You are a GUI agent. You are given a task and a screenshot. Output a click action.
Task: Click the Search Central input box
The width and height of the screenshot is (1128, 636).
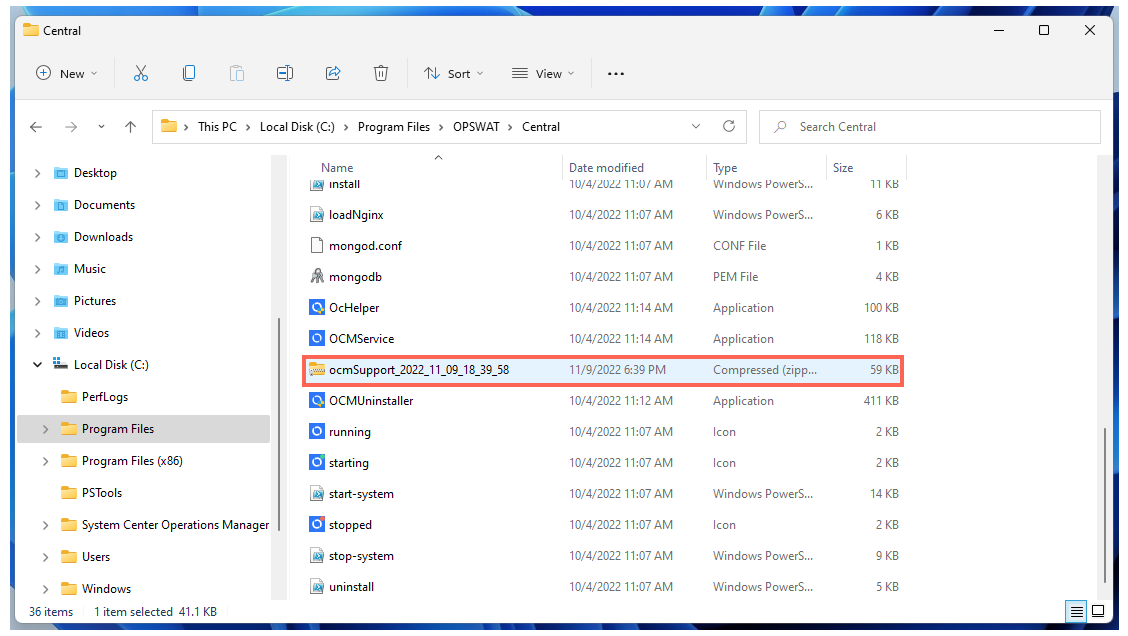pos(930,127)
